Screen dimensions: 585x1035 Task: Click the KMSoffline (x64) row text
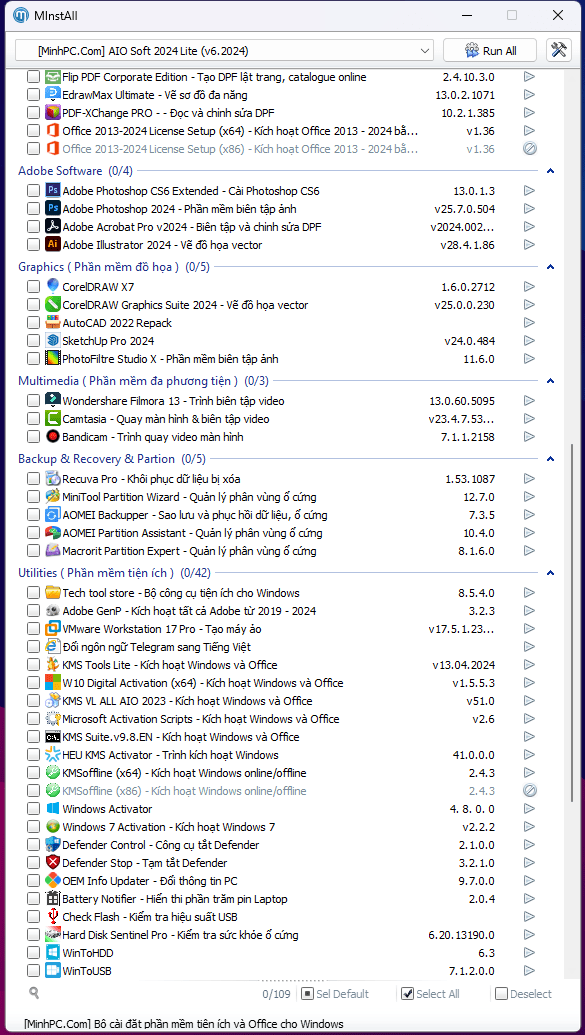point(184,772)
